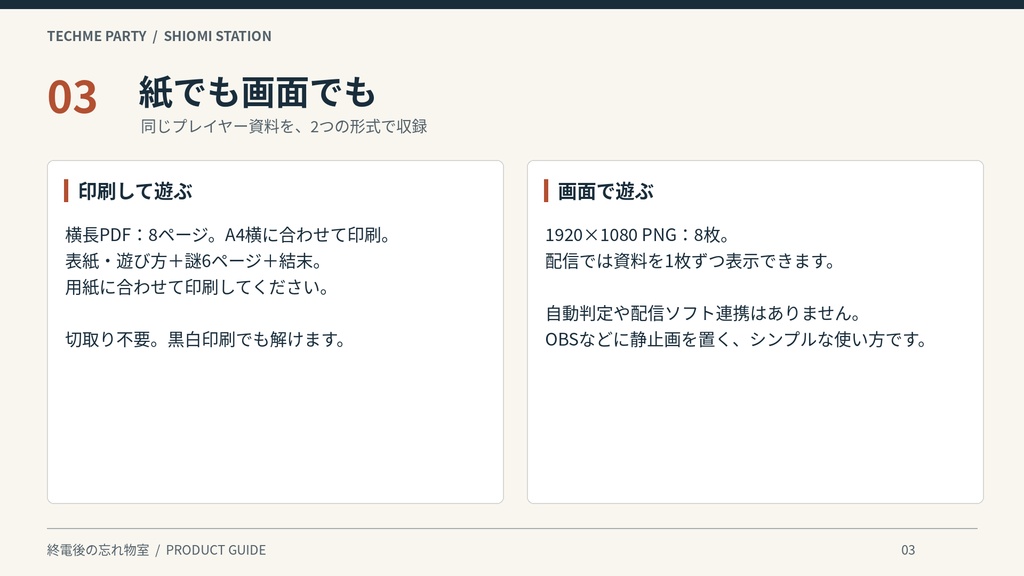Click the card heading '画面で遊ぶ'
Viewport: 1024px width, 576px height.
pos(605,191)
